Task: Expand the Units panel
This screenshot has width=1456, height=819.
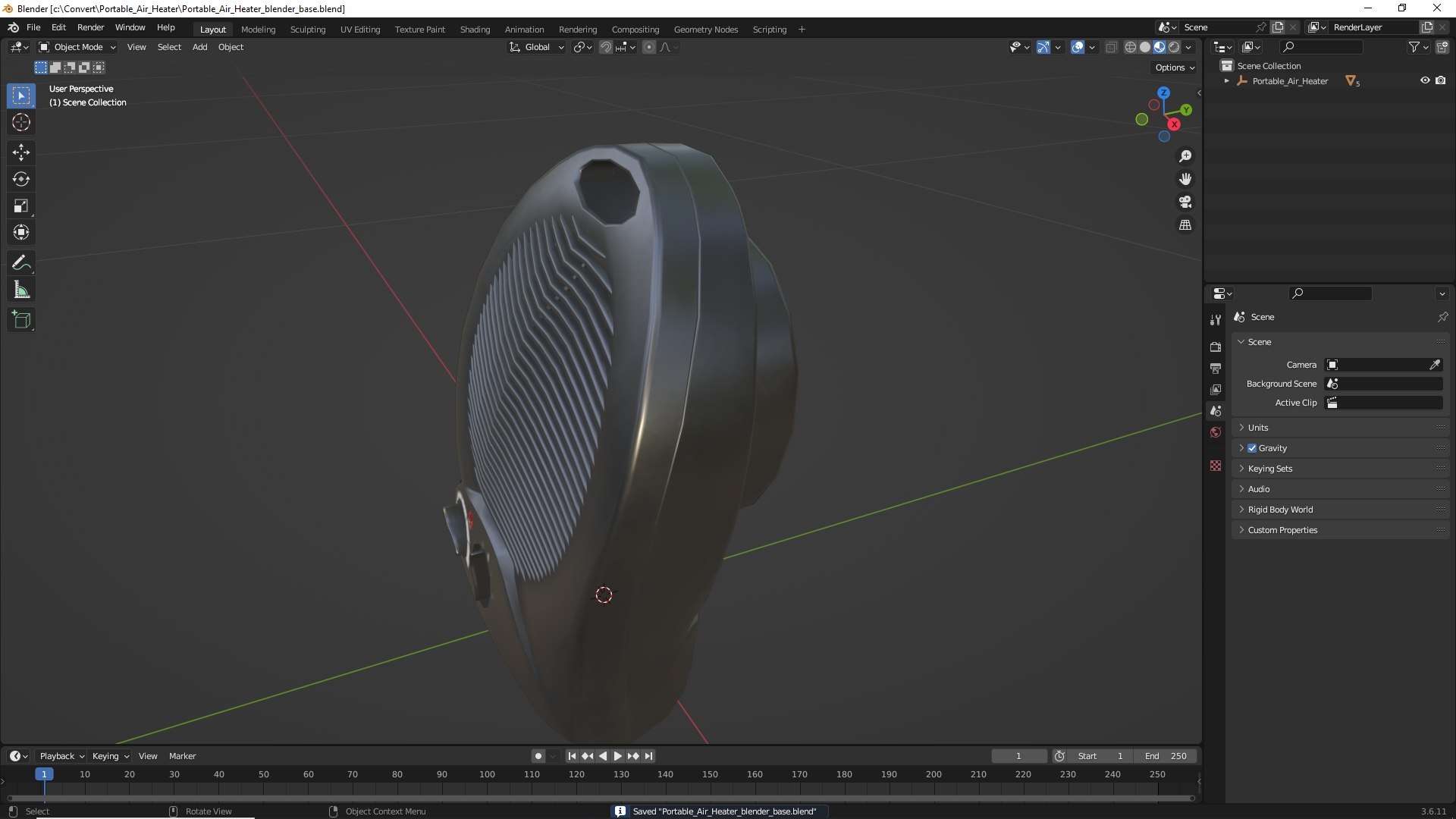Action: 1341,428
